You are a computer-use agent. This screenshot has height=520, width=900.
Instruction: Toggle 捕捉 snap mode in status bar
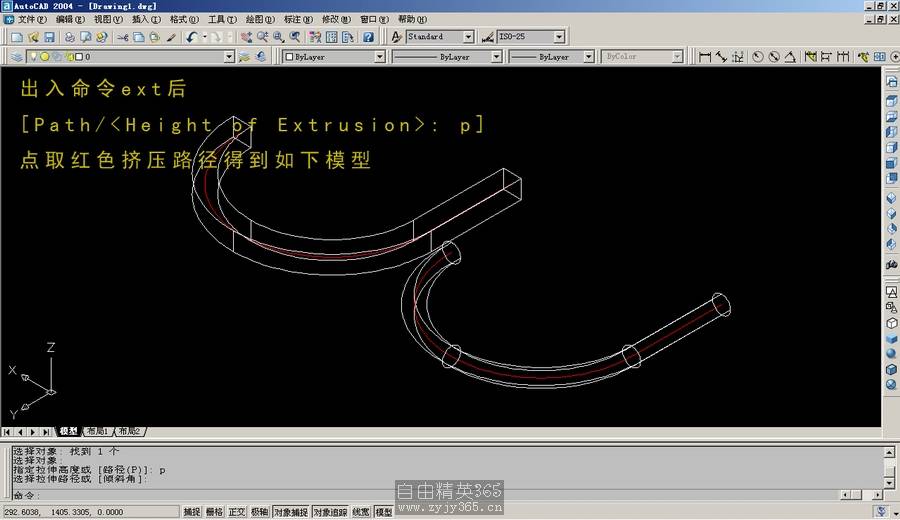click(x=191, y=512)
